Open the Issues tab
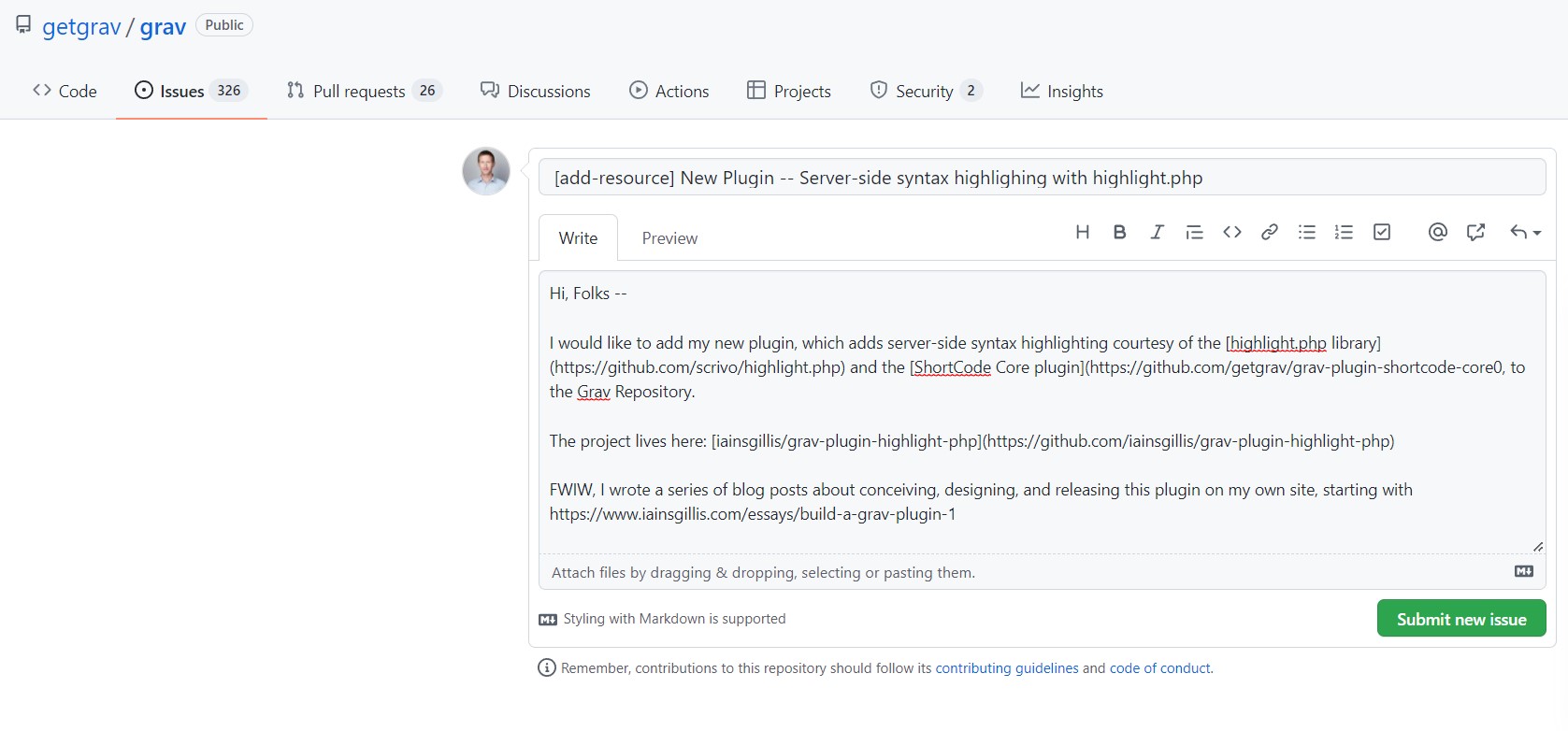 (192, 91)
